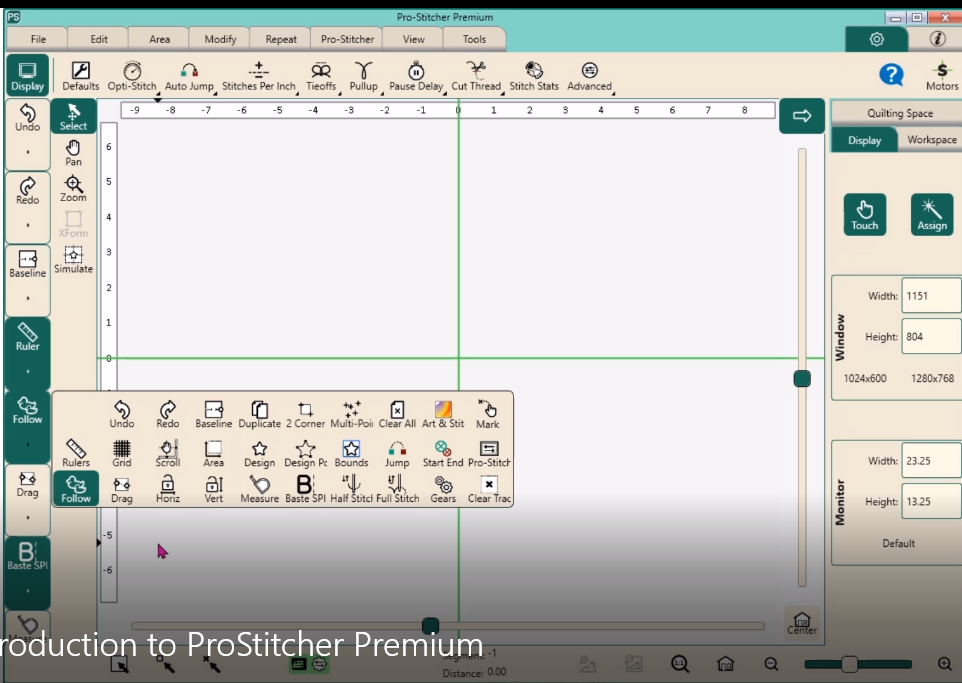Set window size to 1024x600

[864, 378]
